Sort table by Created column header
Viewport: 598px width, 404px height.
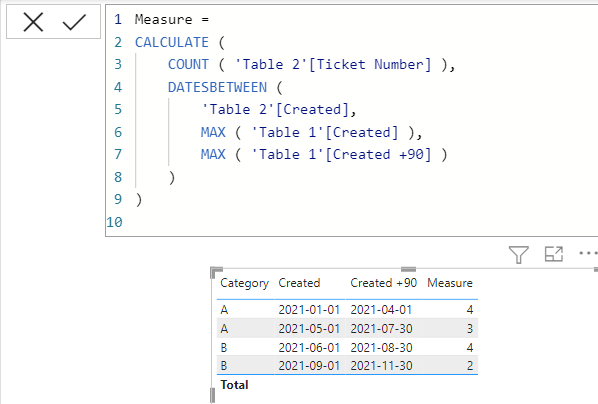coord(299,283)
